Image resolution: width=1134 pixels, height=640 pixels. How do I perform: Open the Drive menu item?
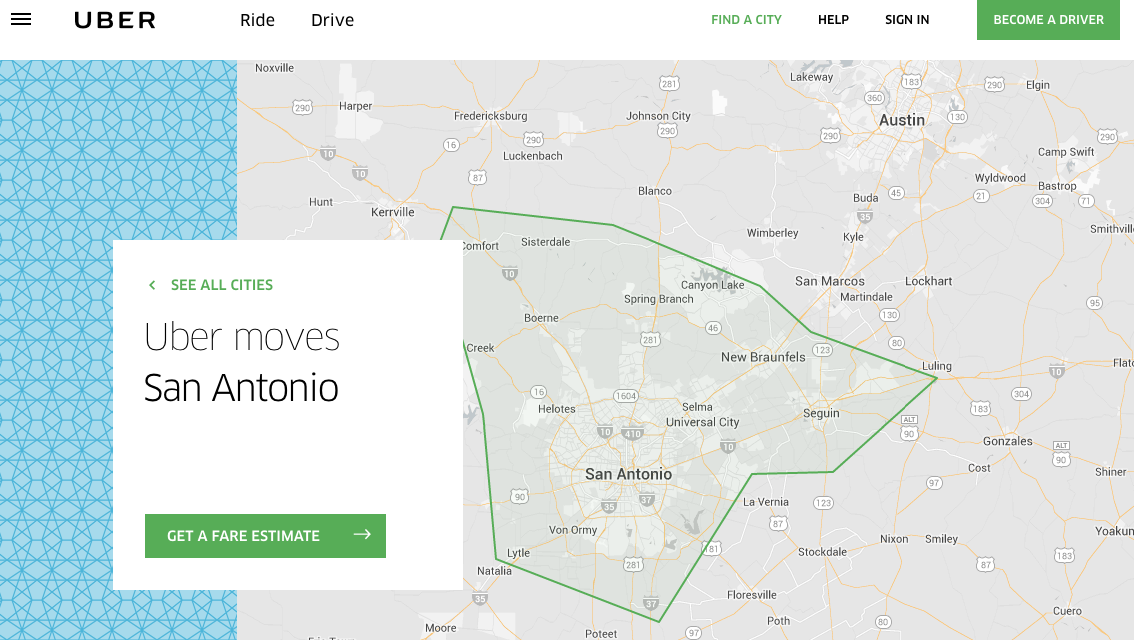click(x=333, y=20)
